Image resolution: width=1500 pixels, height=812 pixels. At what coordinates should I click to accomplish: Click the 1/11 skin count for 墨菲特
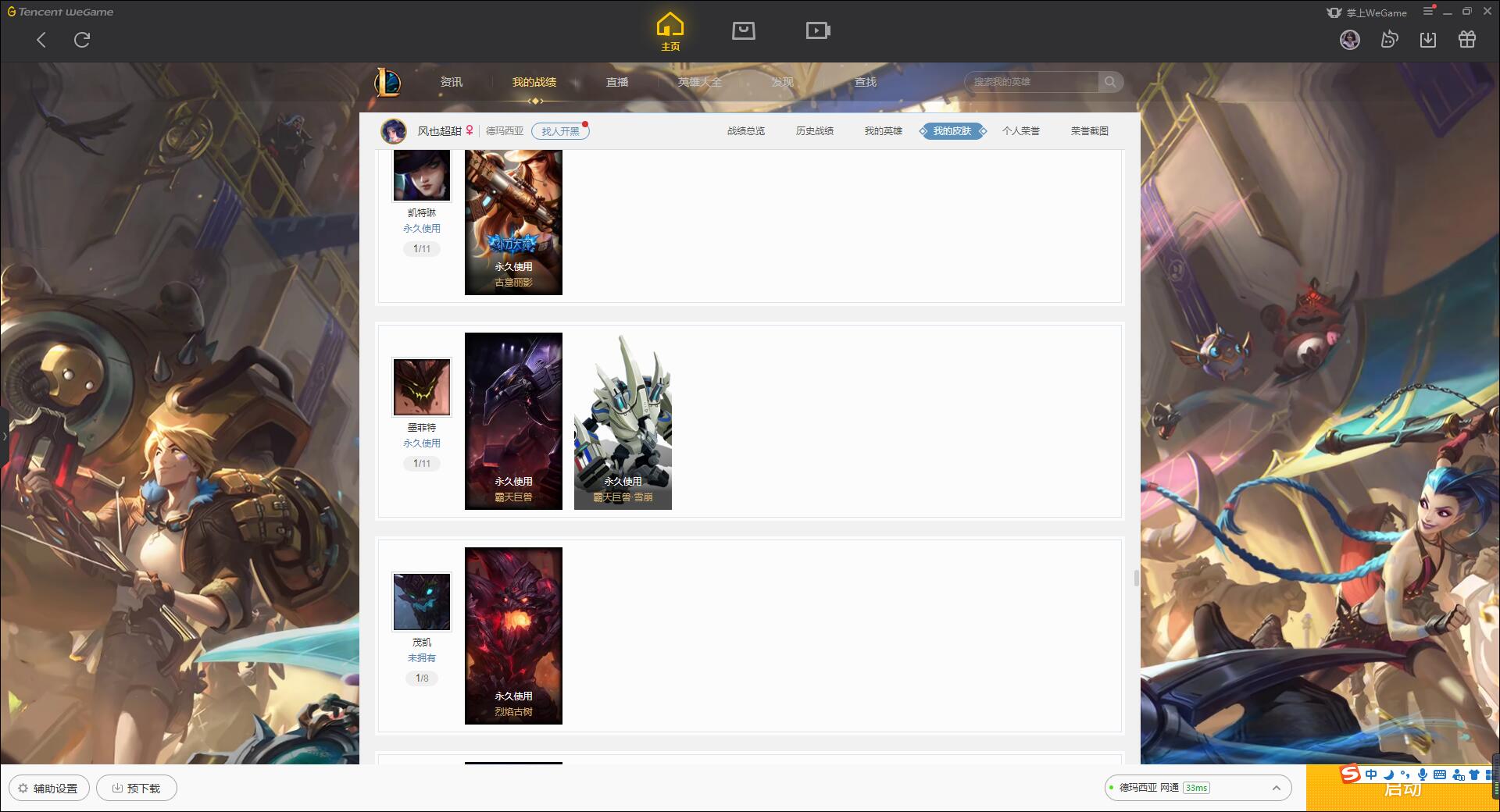point(422,464)
